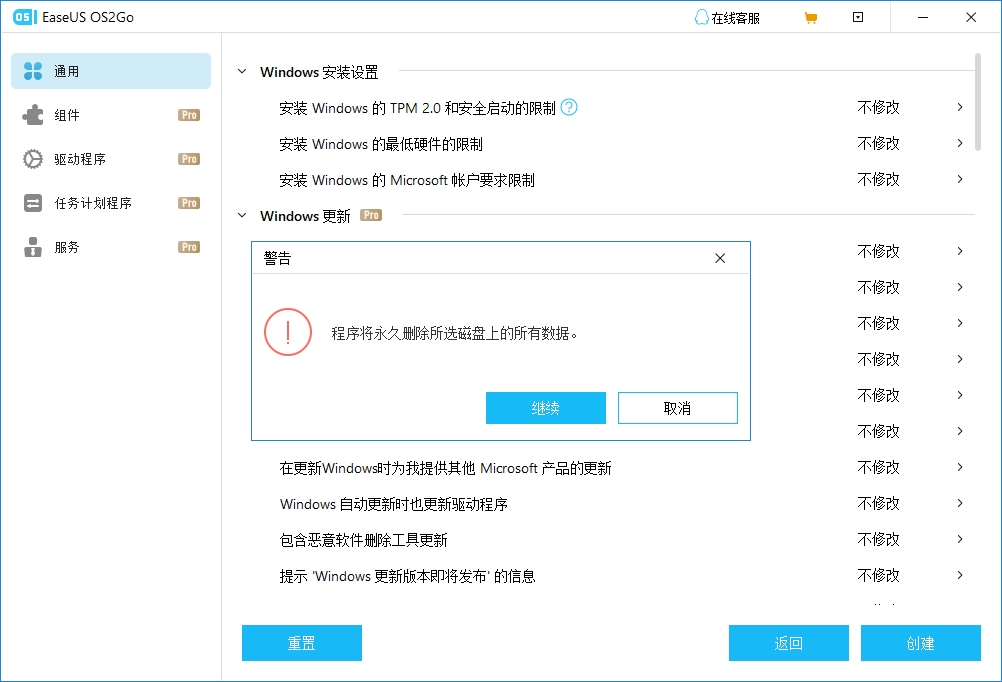This screenshot has width=1002, height=682.
Task: Click the vertical scrollbar in settings list
Action: tap(977, 100)
